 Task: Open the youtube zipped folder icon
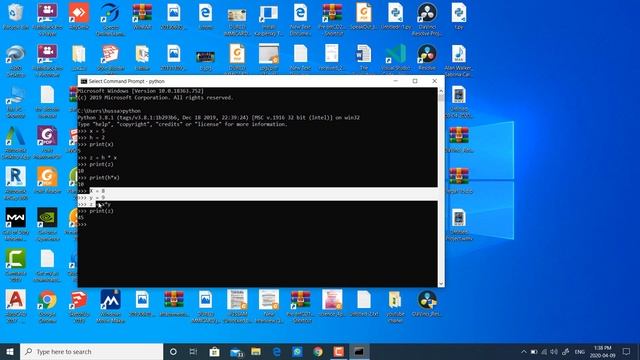point(396,306)
